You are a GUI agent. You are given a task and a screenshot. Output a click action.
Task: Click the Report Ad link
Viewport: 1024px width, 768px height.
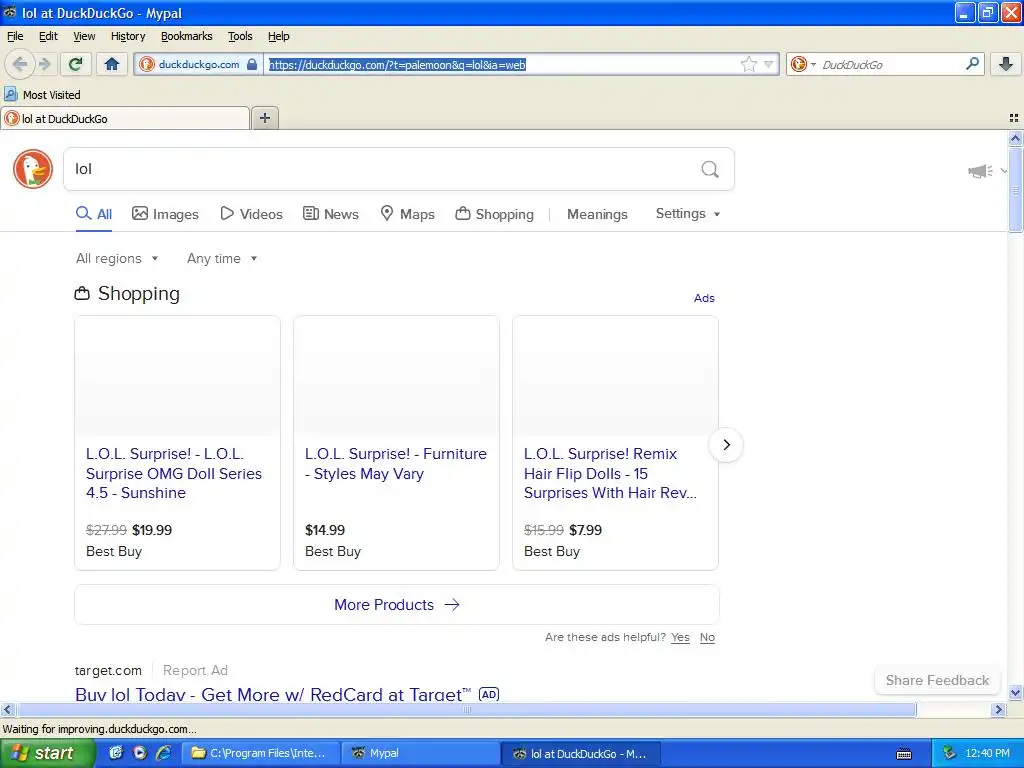(195, 671)
